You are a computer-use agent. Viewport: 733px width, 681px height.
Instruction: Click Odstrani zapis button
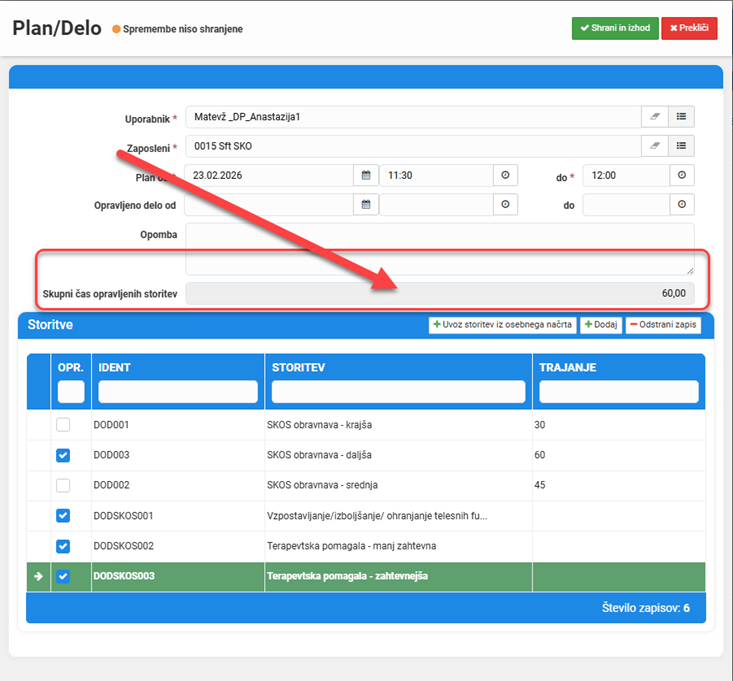(x=663, y=325)
